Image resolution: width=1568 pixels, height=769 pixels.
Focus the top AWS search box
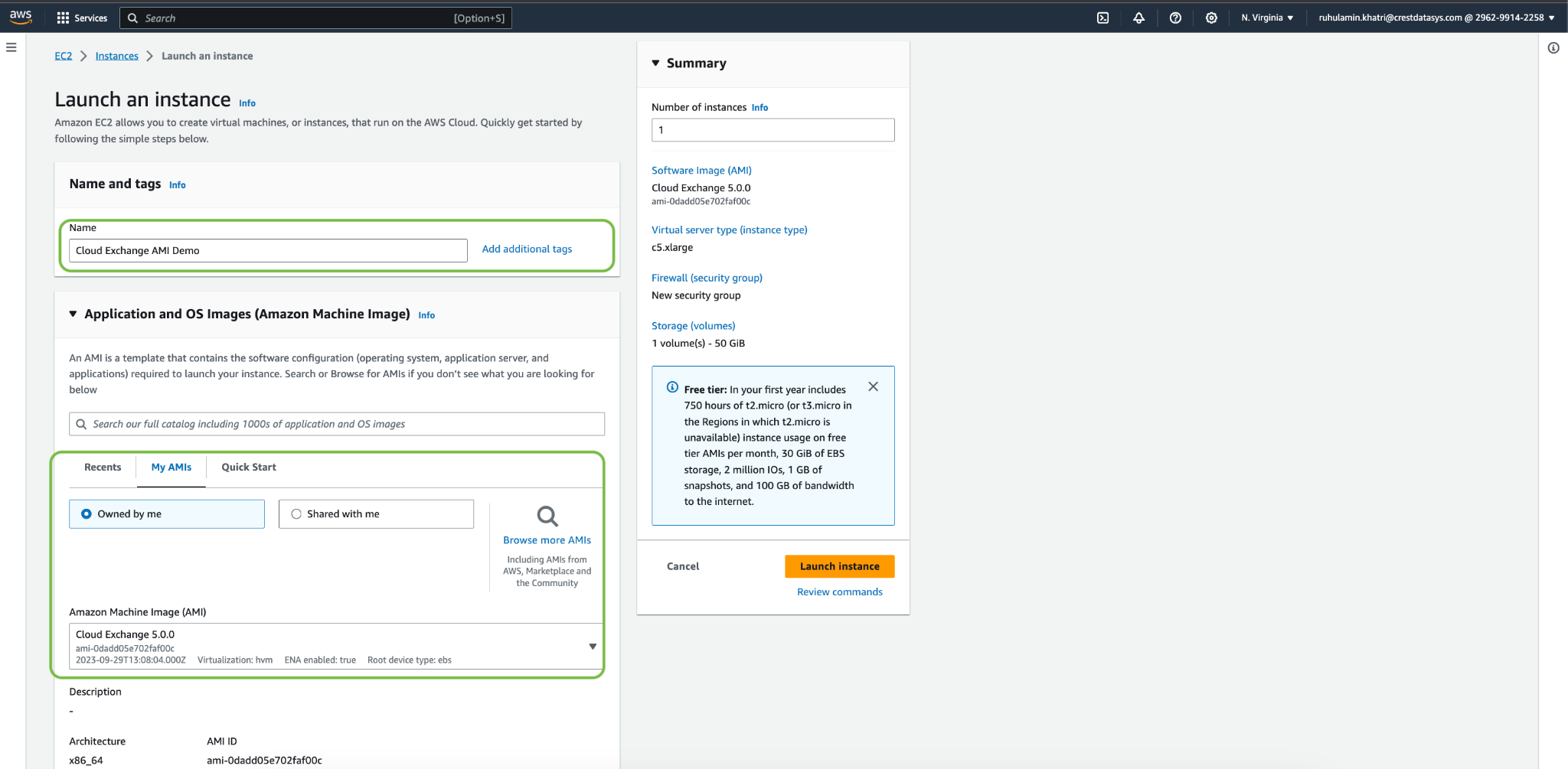315,18
